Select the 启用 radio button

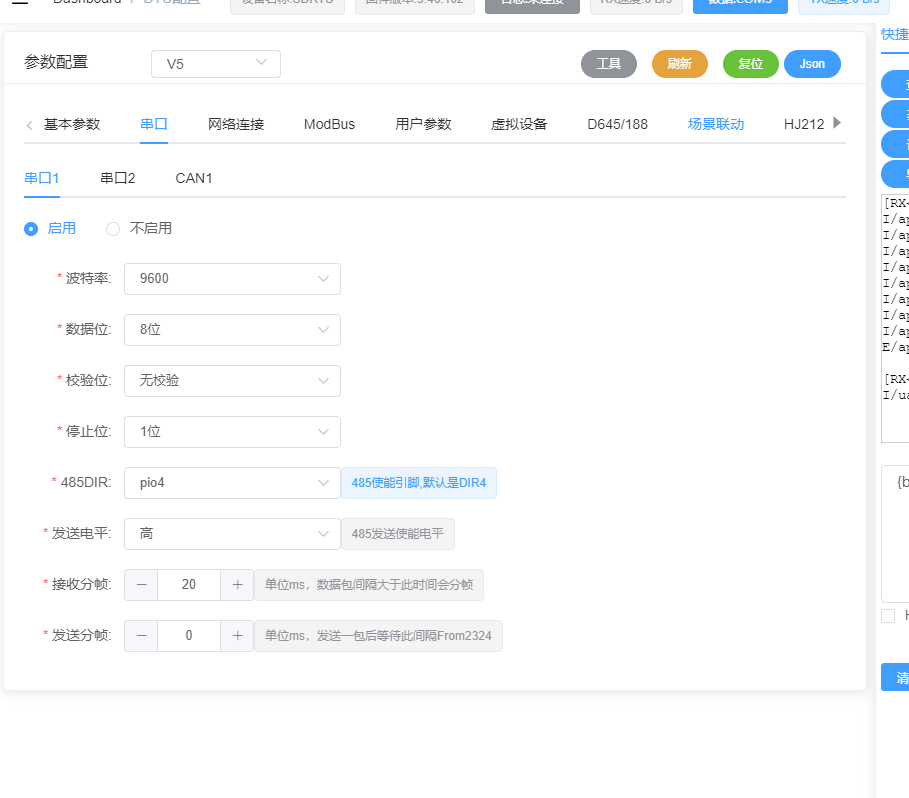point(31,229)
